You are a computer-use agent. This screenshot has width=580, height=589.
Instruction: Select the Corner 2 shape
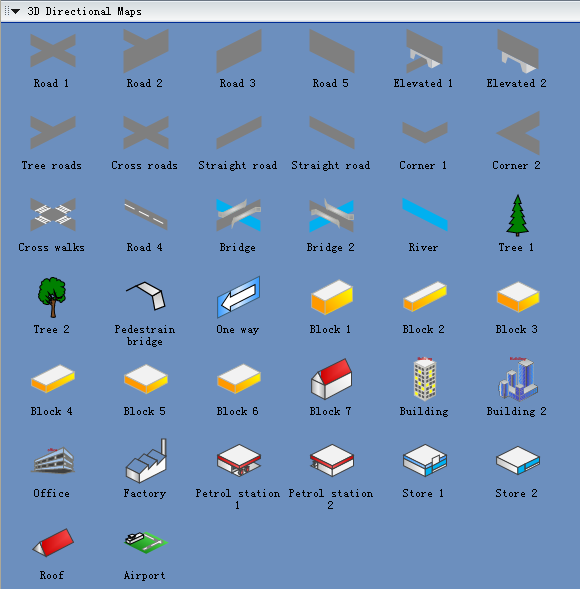coord(518,133)
